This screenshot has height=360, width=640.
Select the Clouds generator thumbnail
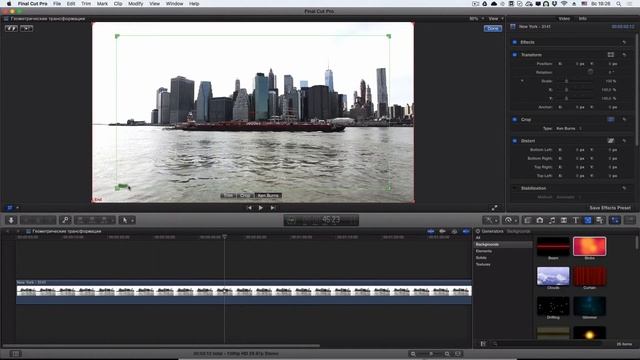[x=553, y=276]
